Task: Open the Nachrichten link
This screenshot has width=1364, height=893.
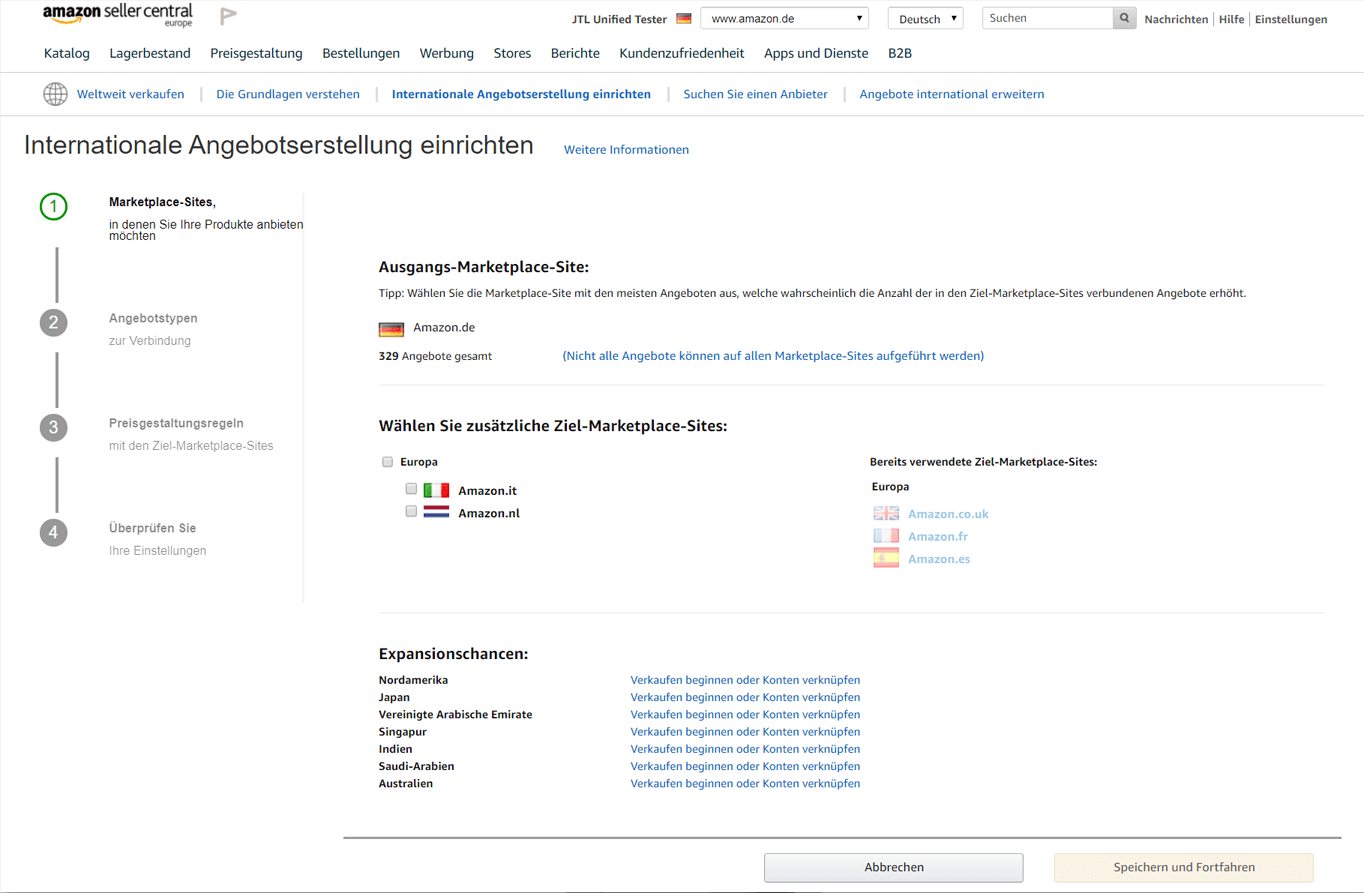Action: 1176,19
